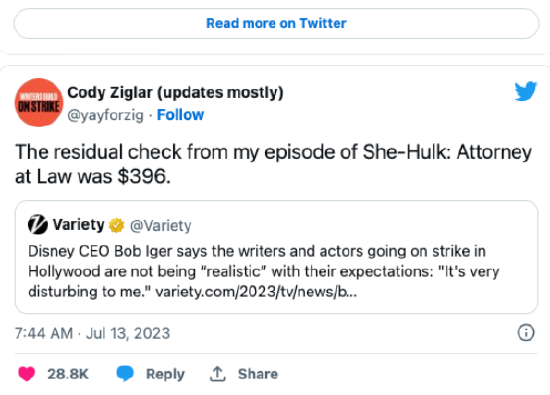Viewport: 550px width, 395px height.
Task: Click the share upload arrow icon
Action: pyautogui.click(x=217, y=374)
